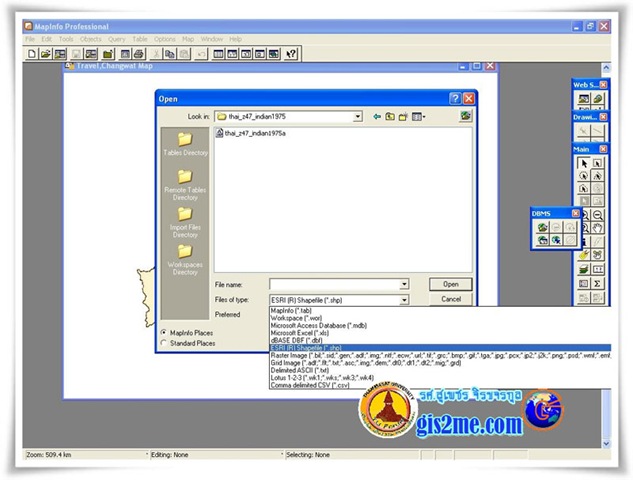
Task: Open the Query menu
Action: (117, 39)
